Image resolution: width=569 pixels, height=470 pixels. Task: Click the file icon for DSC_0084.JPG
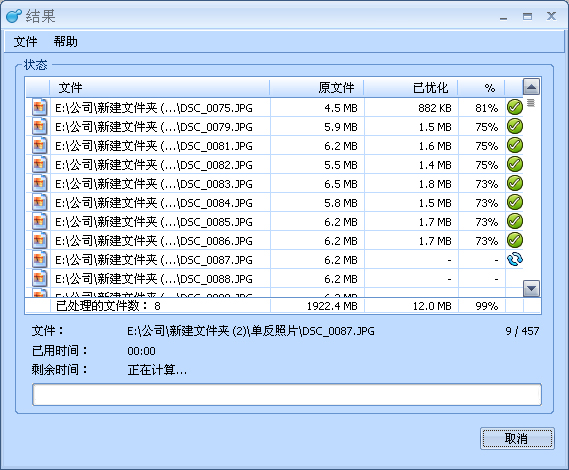40,202
